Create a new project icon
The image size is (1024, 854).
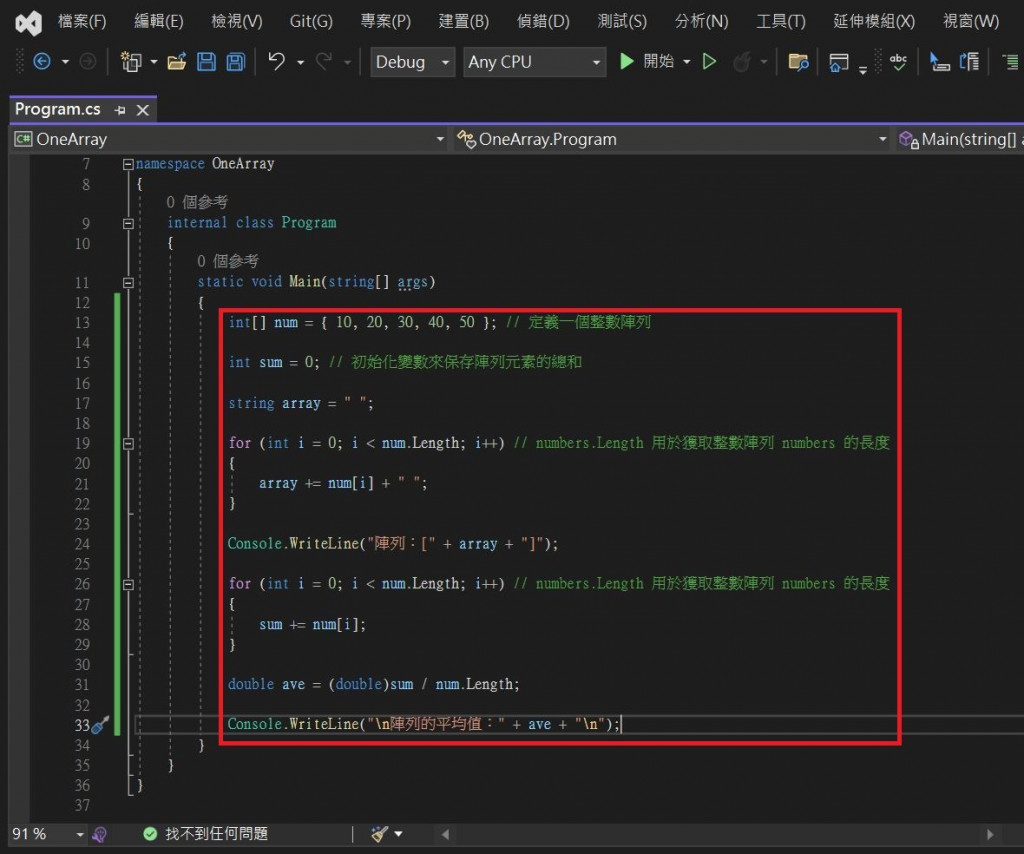[x=131, y=62]
